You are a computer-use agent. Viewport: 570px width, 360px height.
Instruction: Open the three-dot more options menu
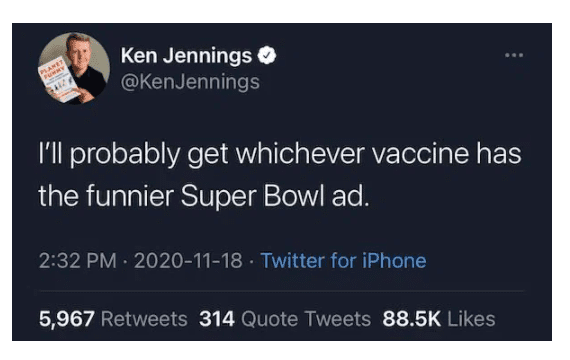[514, 55]
